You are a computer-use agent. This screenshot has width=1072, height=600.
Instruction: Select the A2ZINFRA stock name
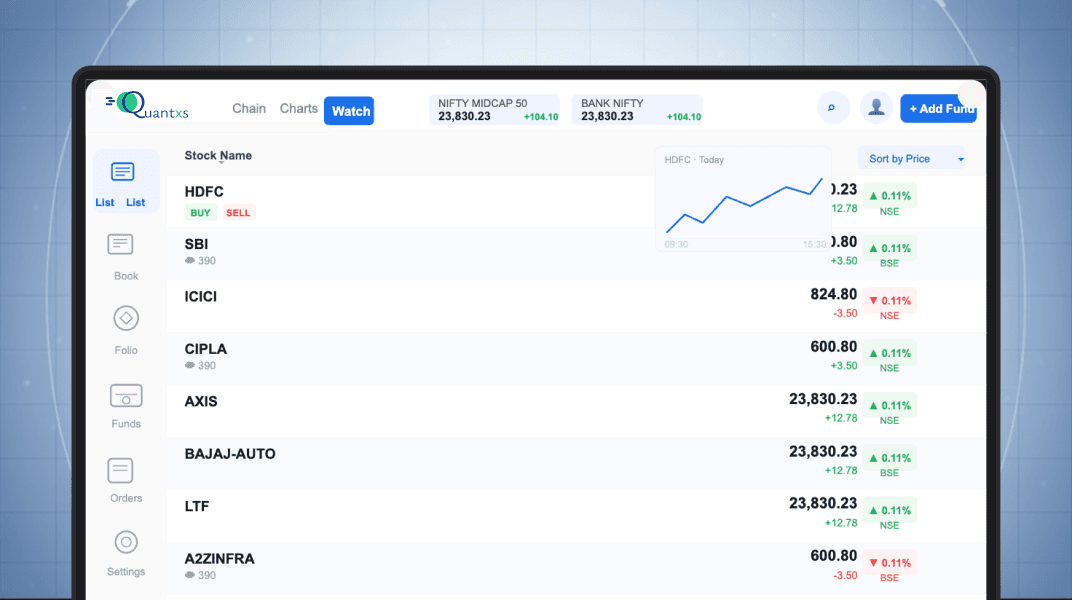[219, 559]
